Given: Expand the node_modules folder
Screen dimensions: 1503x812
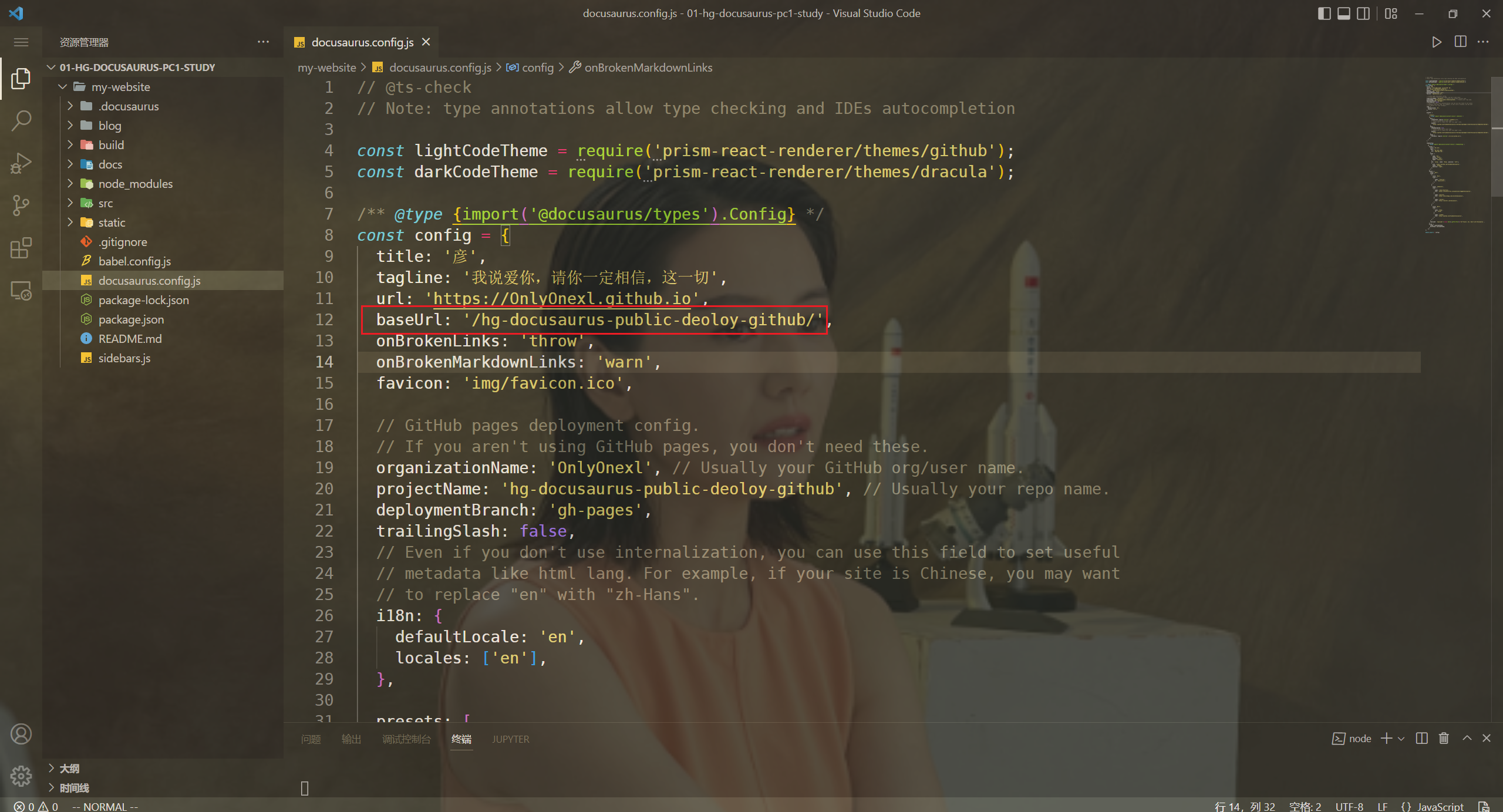Looking at the screenshot, I should point(135,184).
